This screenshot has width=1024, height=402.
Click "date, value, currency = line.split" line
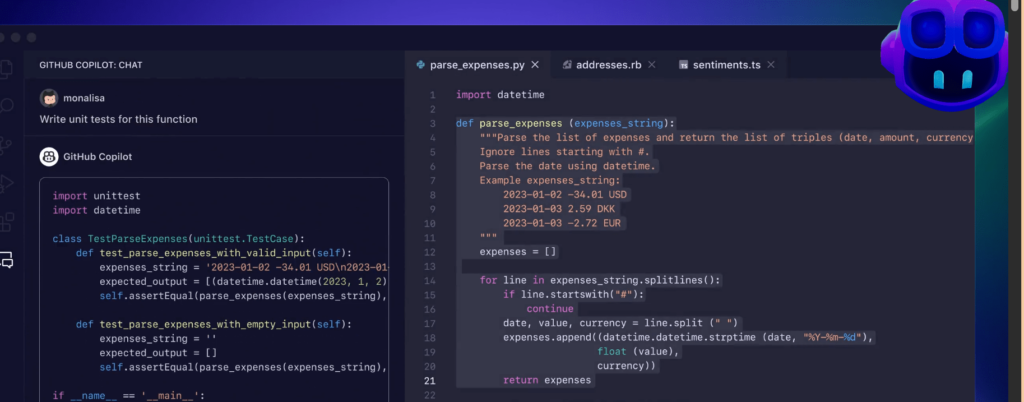621,324
